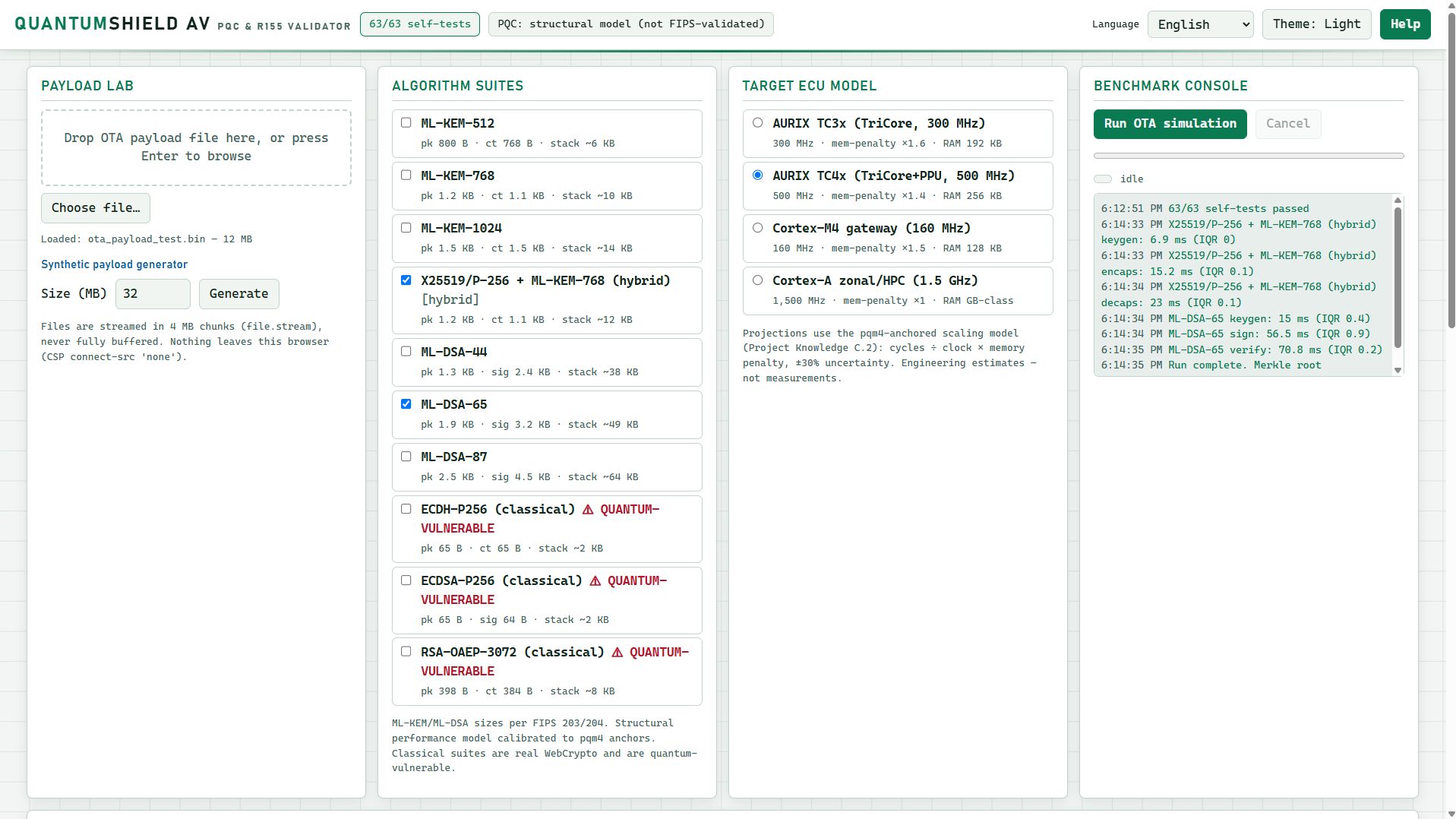Viewport: 1456px width, 819px height.
Task: Choose Cortex-M4 gateway ECU radio option
Action: coord(757,227)
